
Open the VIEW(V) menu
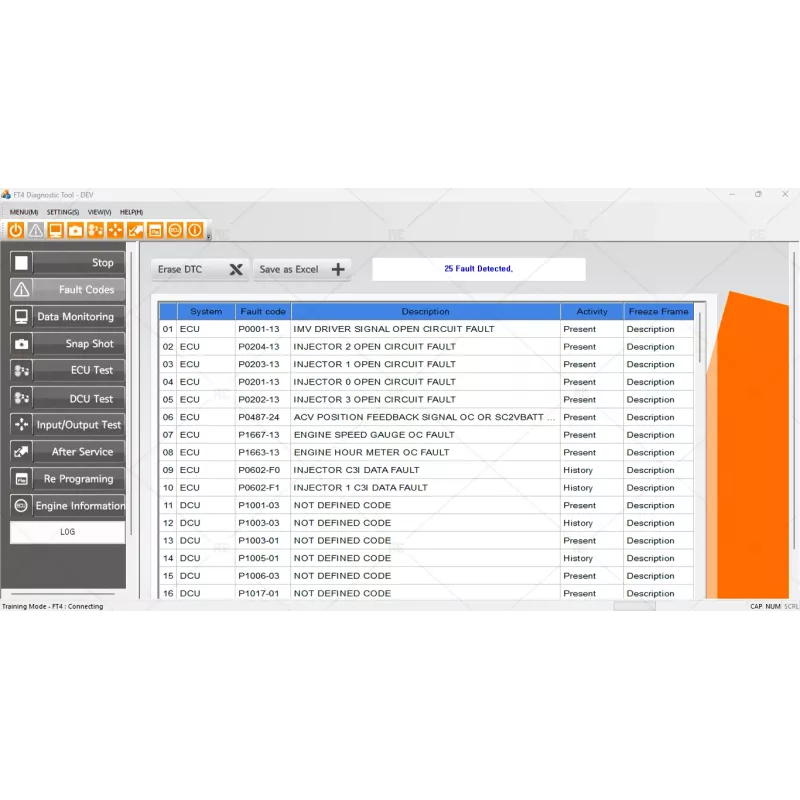[98, 211]
